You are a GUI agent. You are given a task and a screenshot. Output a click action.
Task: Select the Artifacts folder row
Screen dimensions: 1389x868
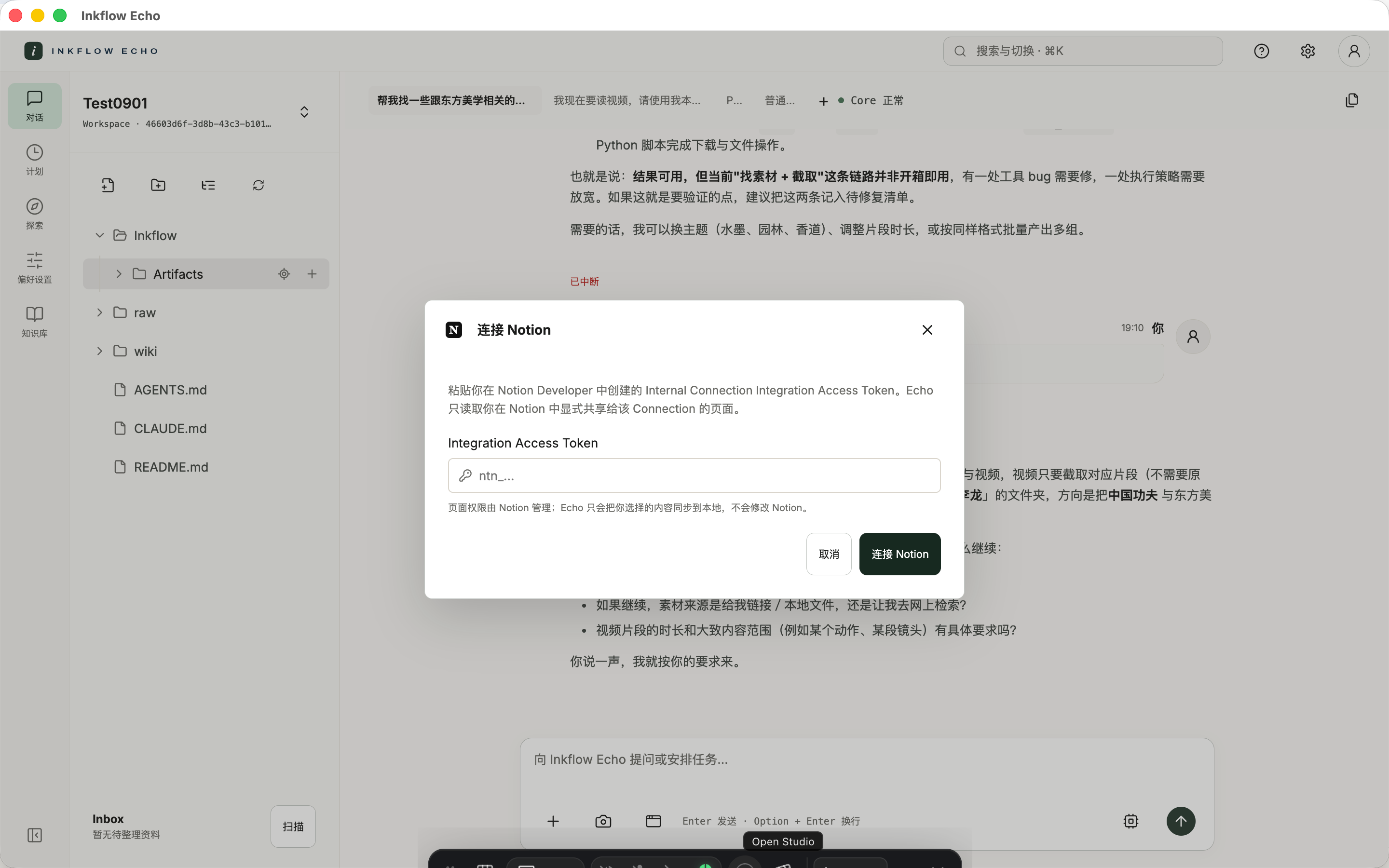(205, 274)
